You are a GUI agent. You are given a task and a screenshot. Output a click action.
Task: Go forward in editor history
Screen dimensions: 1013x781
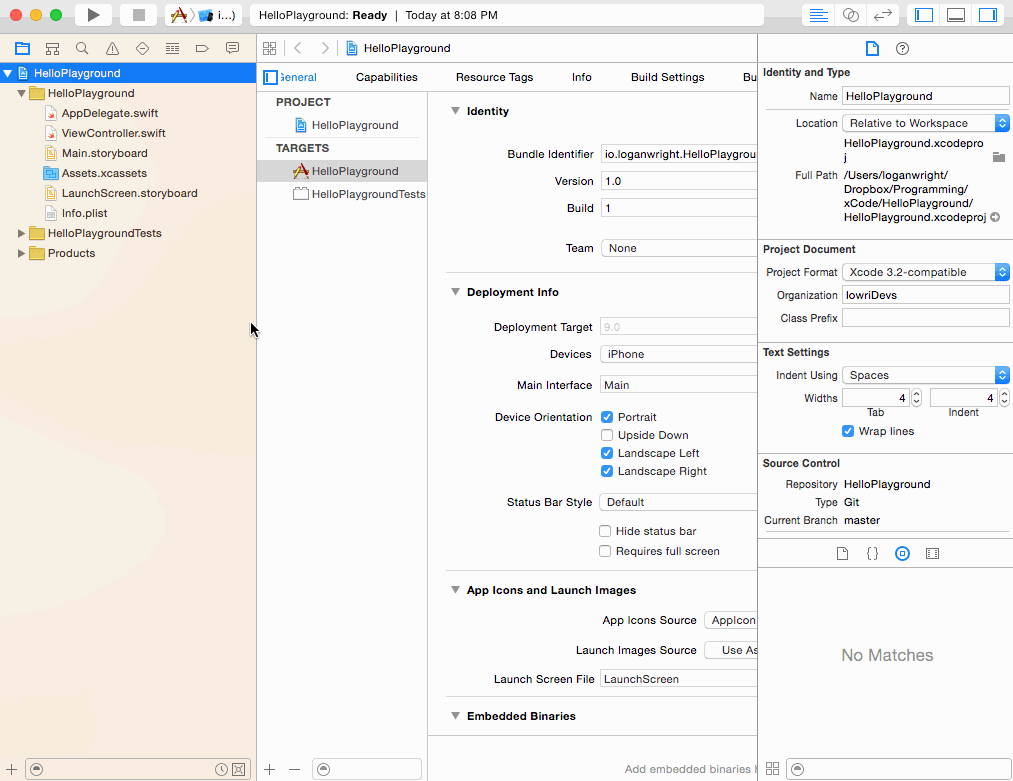click(x=325, y=48)
